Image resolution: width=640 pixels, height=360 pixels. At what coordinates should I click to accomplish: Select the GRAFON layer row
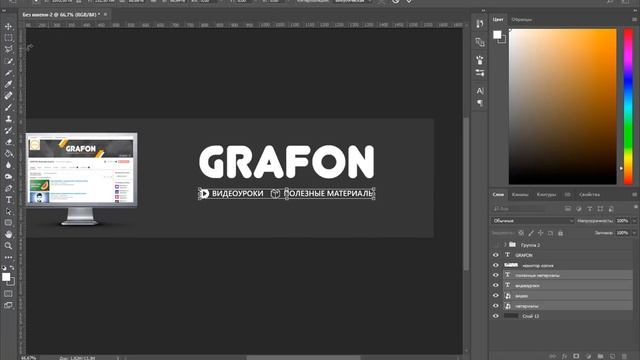pyautogui.click(x=567, y=255)
